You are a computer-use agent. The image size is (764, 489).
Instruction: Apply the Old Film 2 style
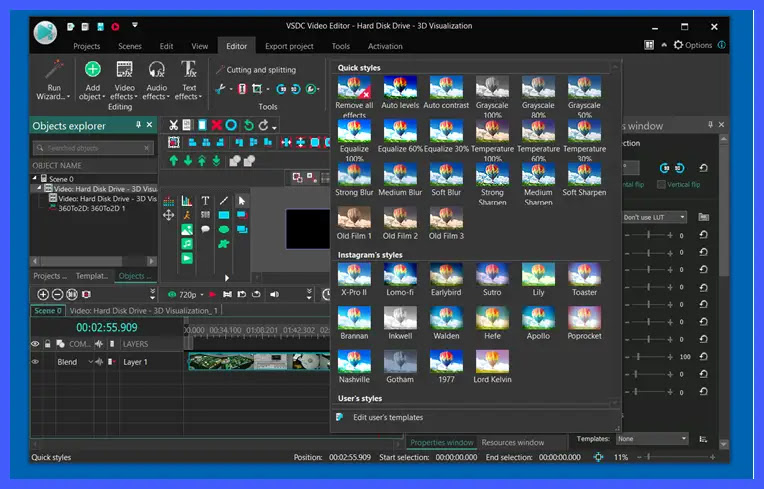pos(400,223)
